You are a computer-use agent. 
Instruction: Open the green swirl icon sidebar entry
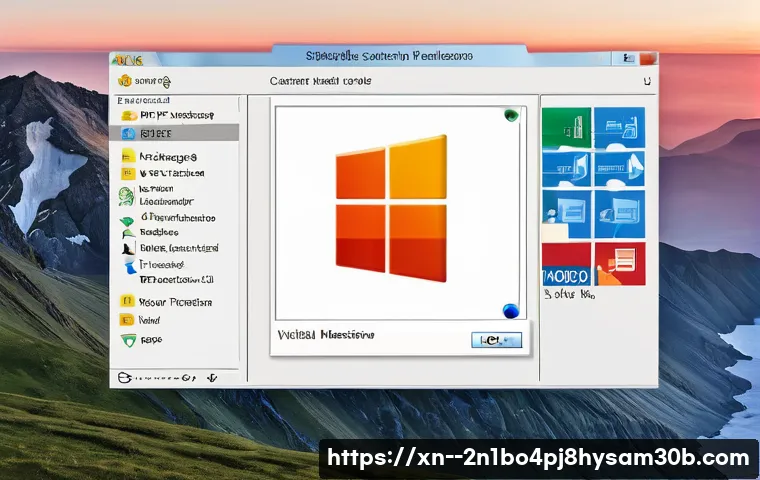tap(127, 197)
